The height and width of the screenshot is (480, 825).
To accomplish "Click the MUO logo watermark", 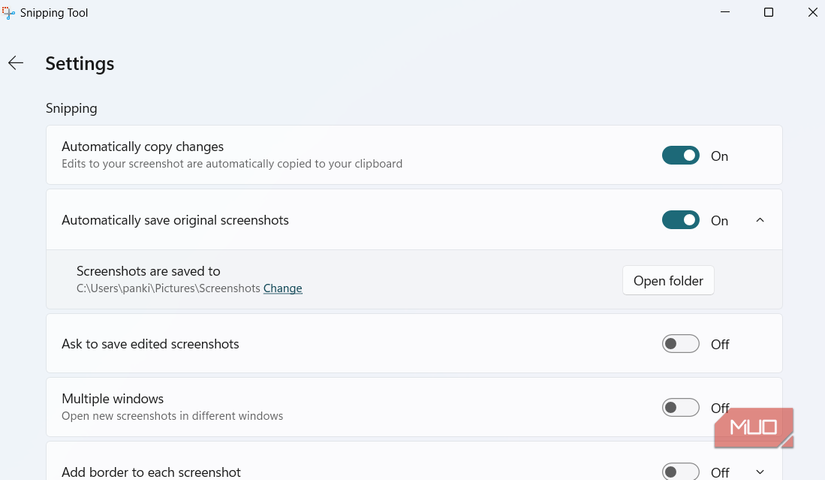I will click(754, 428).
